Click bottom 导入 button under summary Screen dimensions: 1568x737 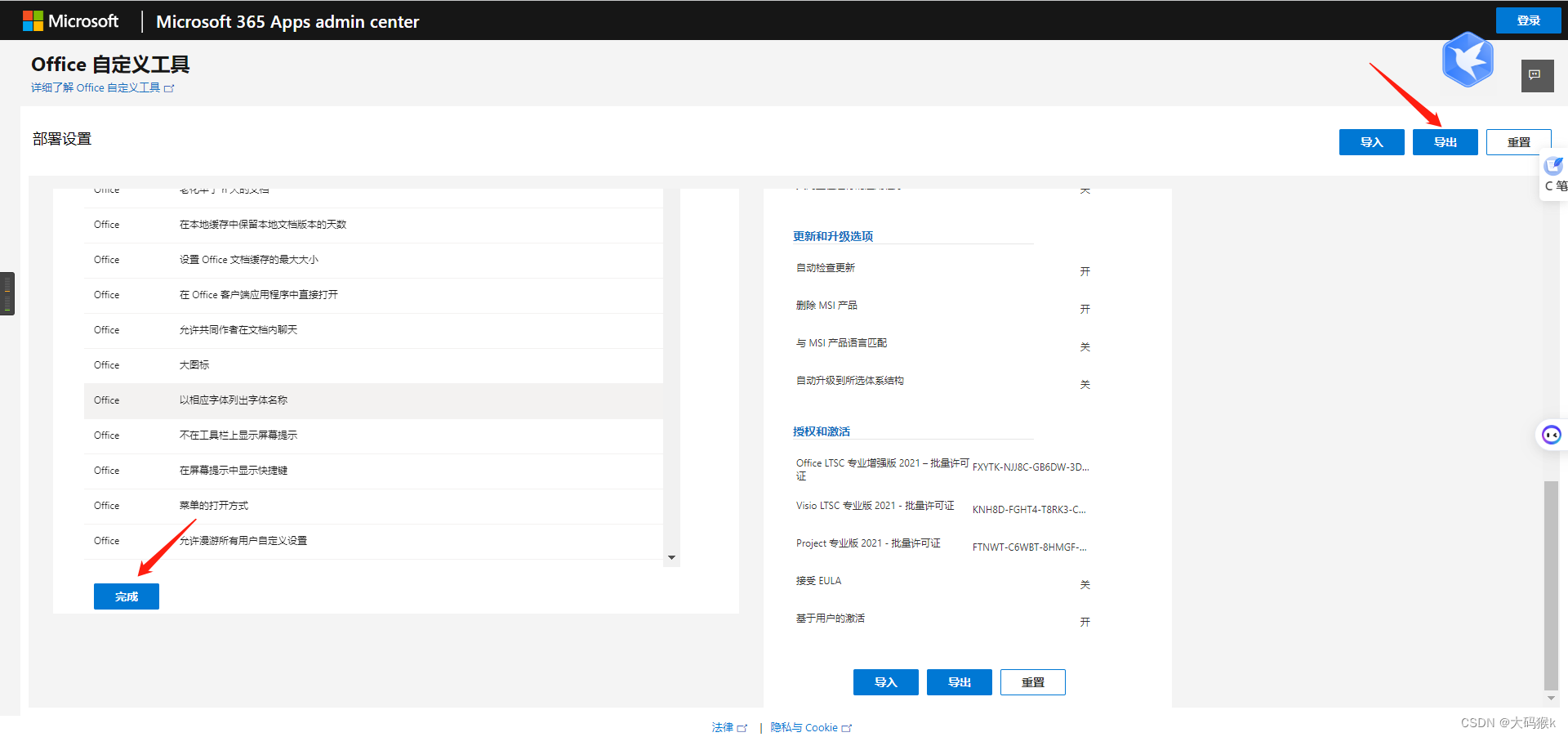point(885,682)
